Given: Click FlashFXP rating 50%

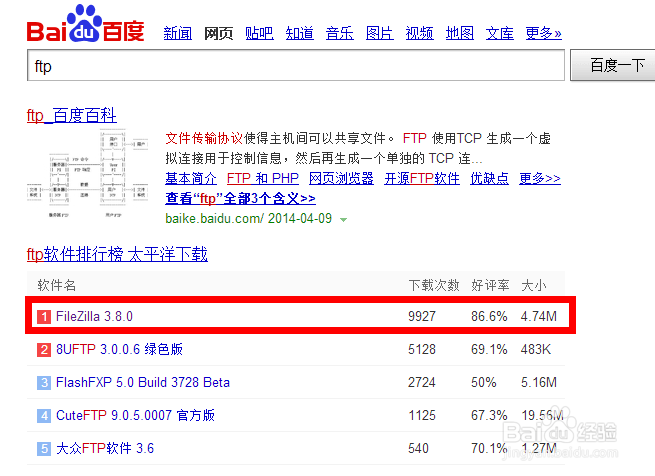Looking at the screenshot, I should point(484,382).
